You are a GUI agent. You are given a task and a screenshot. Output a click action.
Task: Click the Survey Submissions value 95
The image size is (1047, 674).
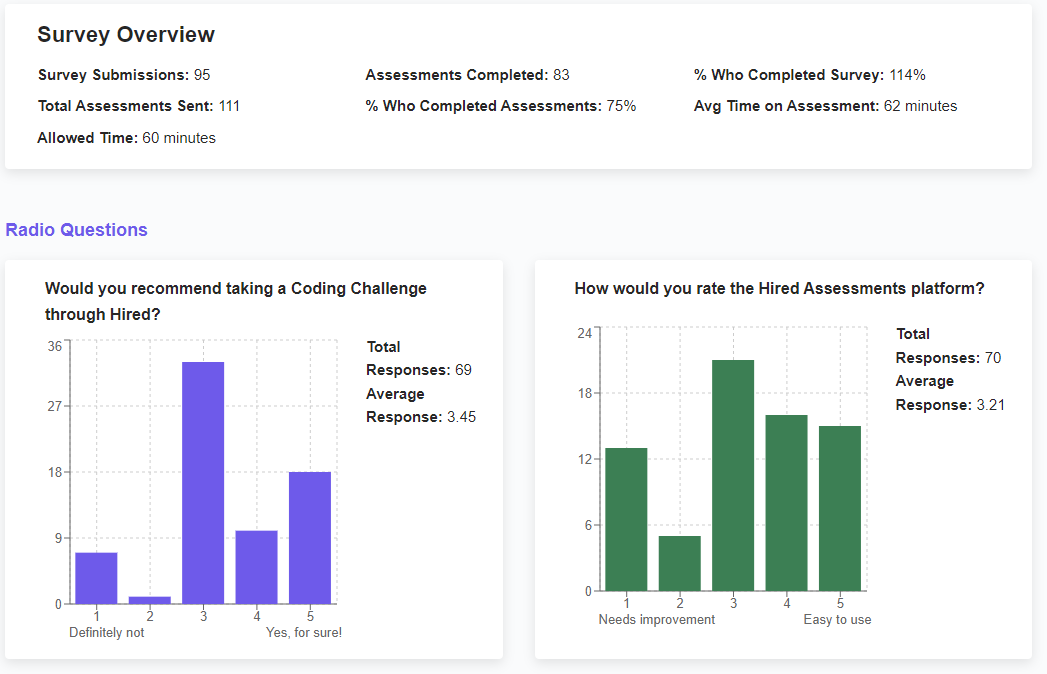click(x=202, y=75)
